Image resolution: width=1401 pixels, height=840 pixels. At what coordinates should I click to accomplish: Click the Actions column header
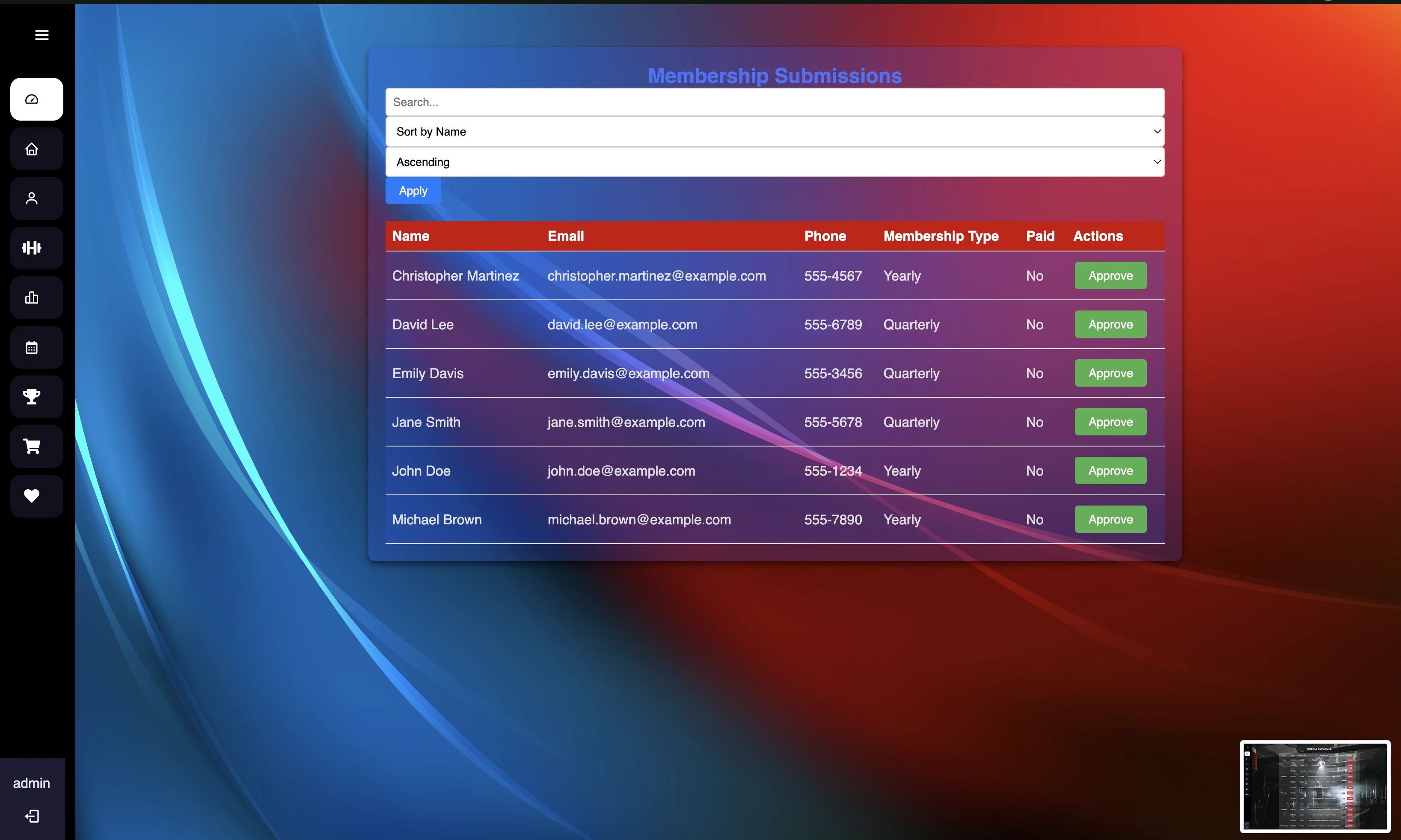1098,236
